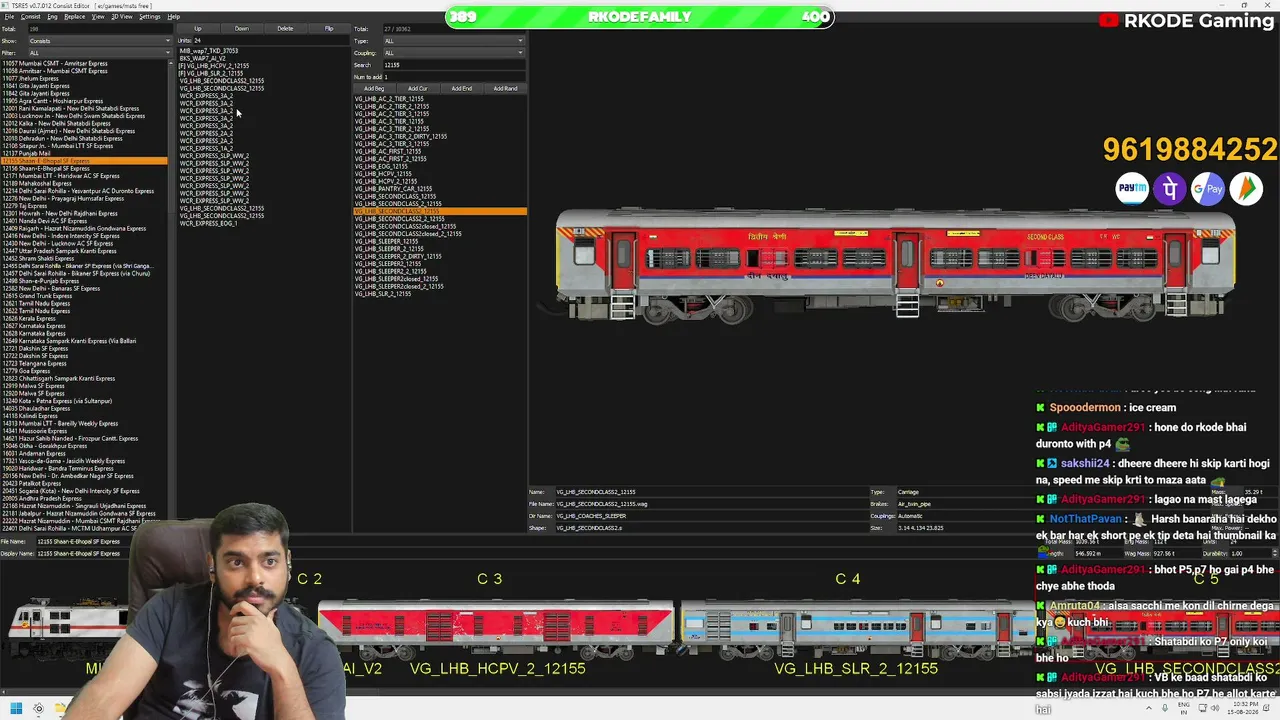
Task: Click the Flip button
Action: (329, 29)
